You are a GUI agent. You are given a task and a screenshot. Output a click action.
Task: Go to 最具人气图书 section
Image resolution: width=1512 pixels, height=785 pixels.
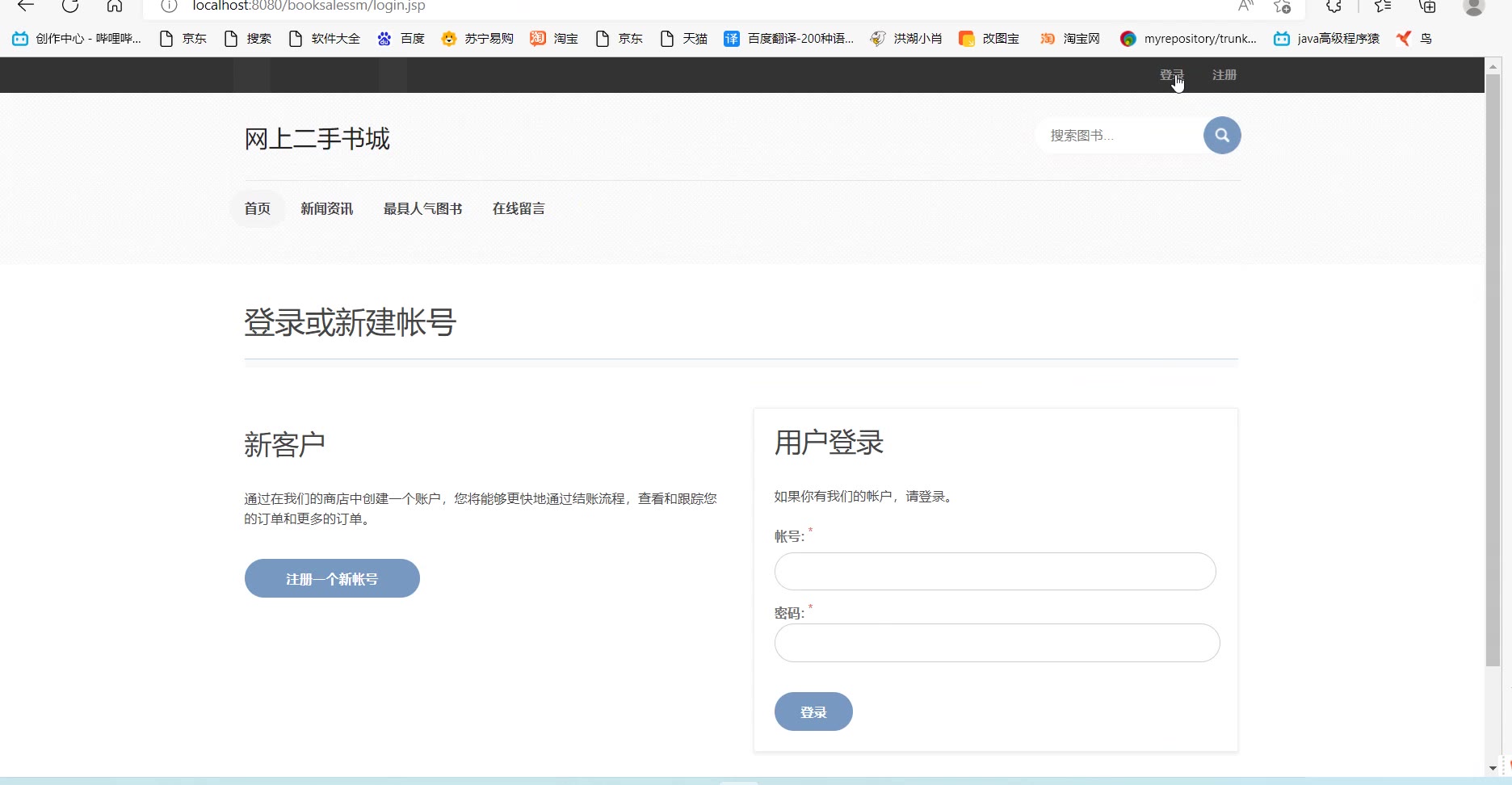[422, 208]
